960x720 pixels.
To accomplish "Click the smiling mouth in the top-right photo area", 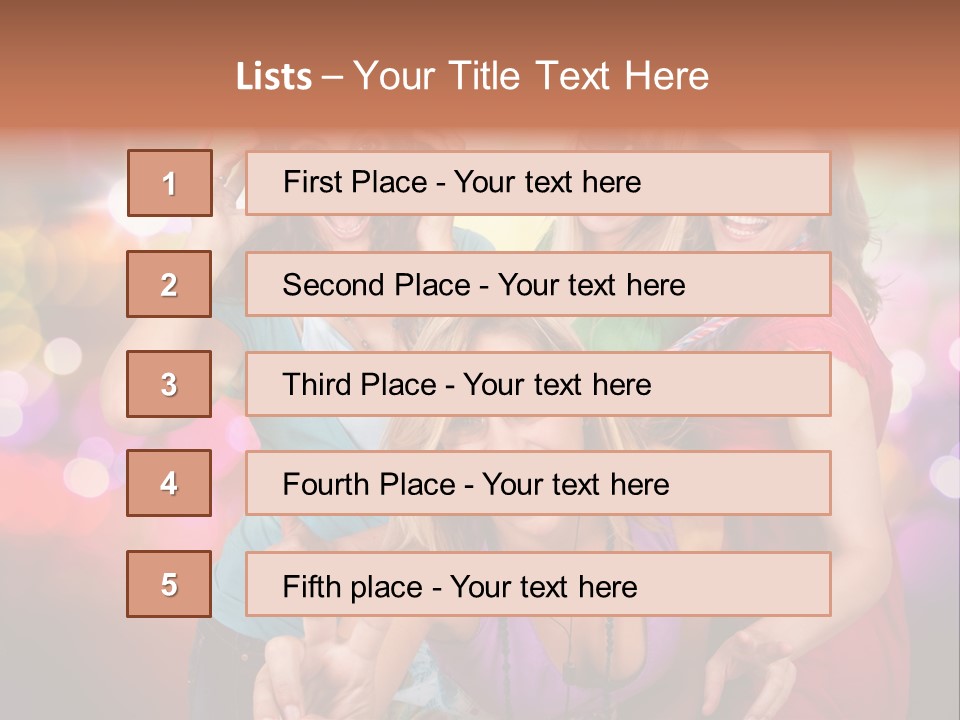I will (745, 228).
